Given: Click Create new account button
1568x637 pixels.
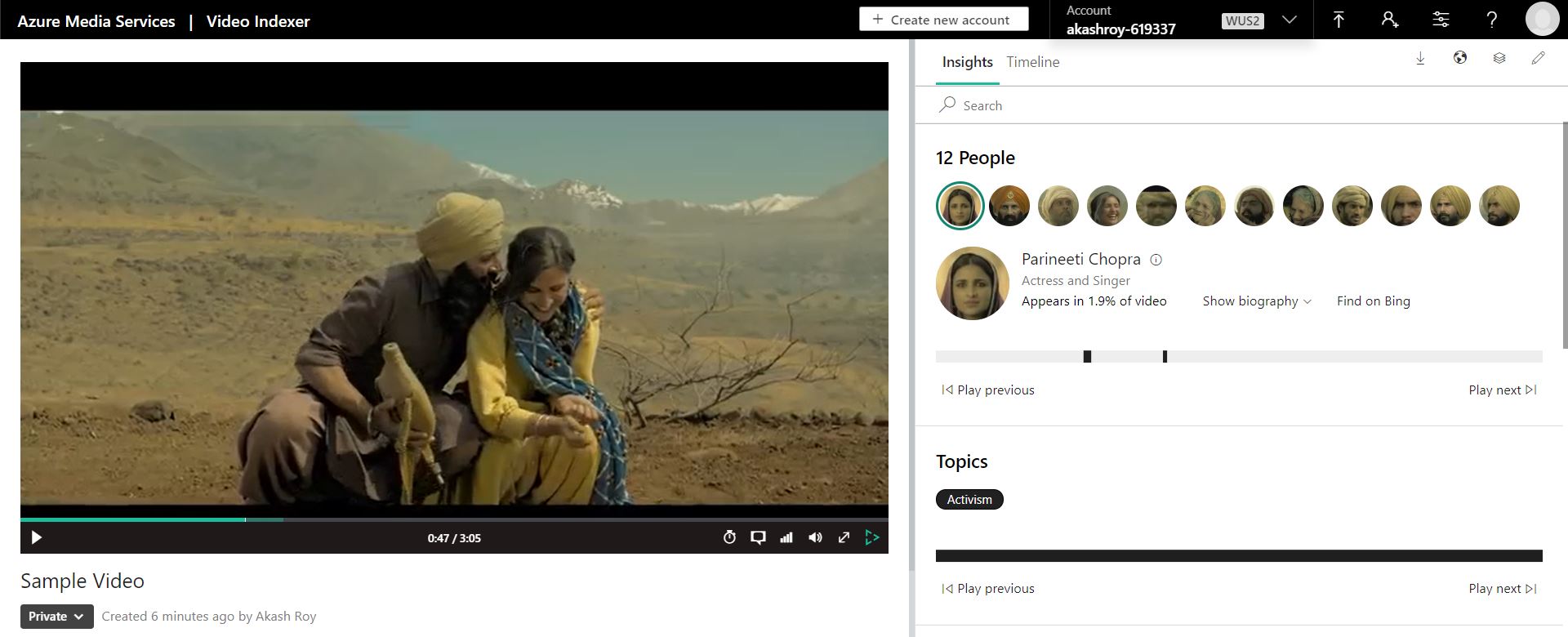Looking at the screenshot, I should point(943,20).
